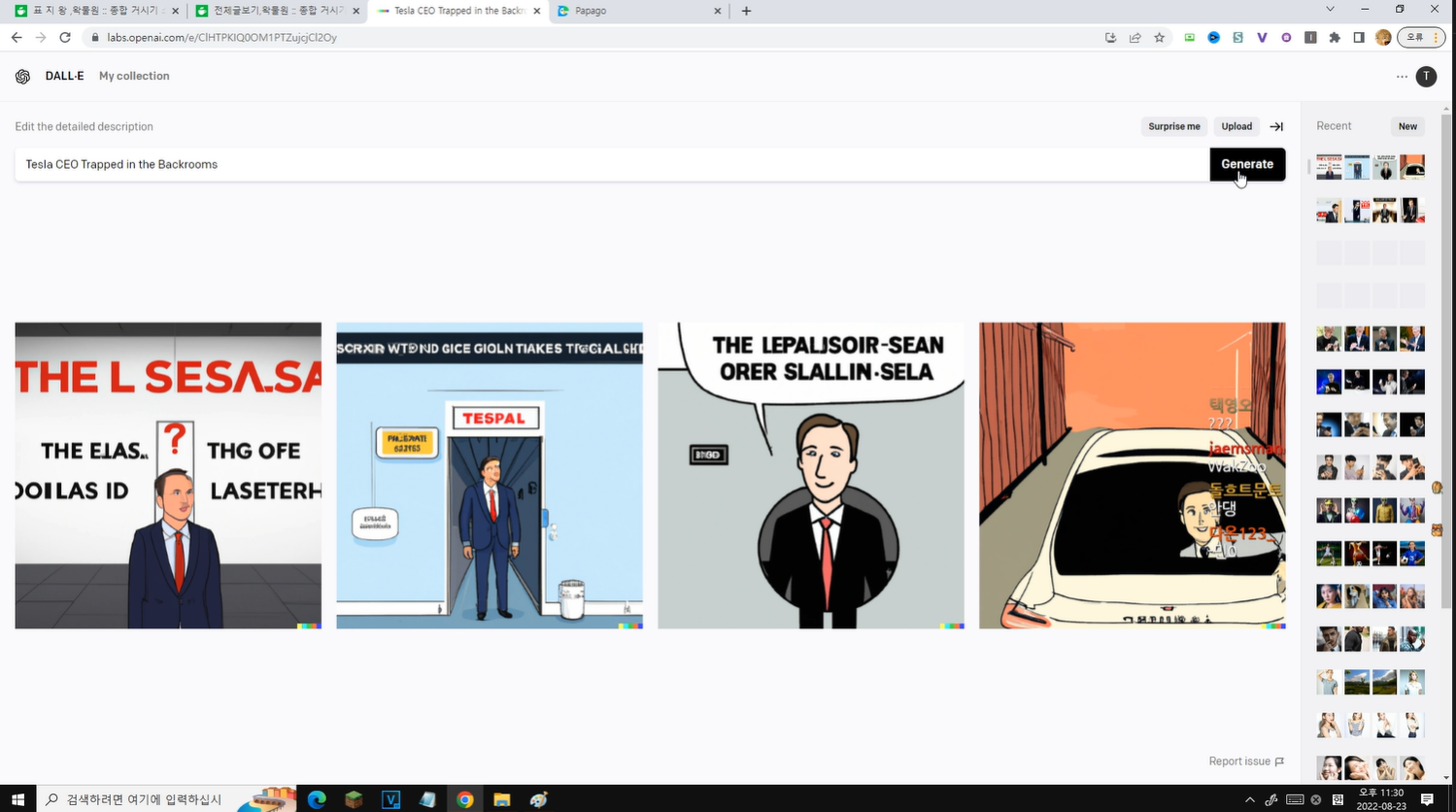Open My collection page

(134, 77)
